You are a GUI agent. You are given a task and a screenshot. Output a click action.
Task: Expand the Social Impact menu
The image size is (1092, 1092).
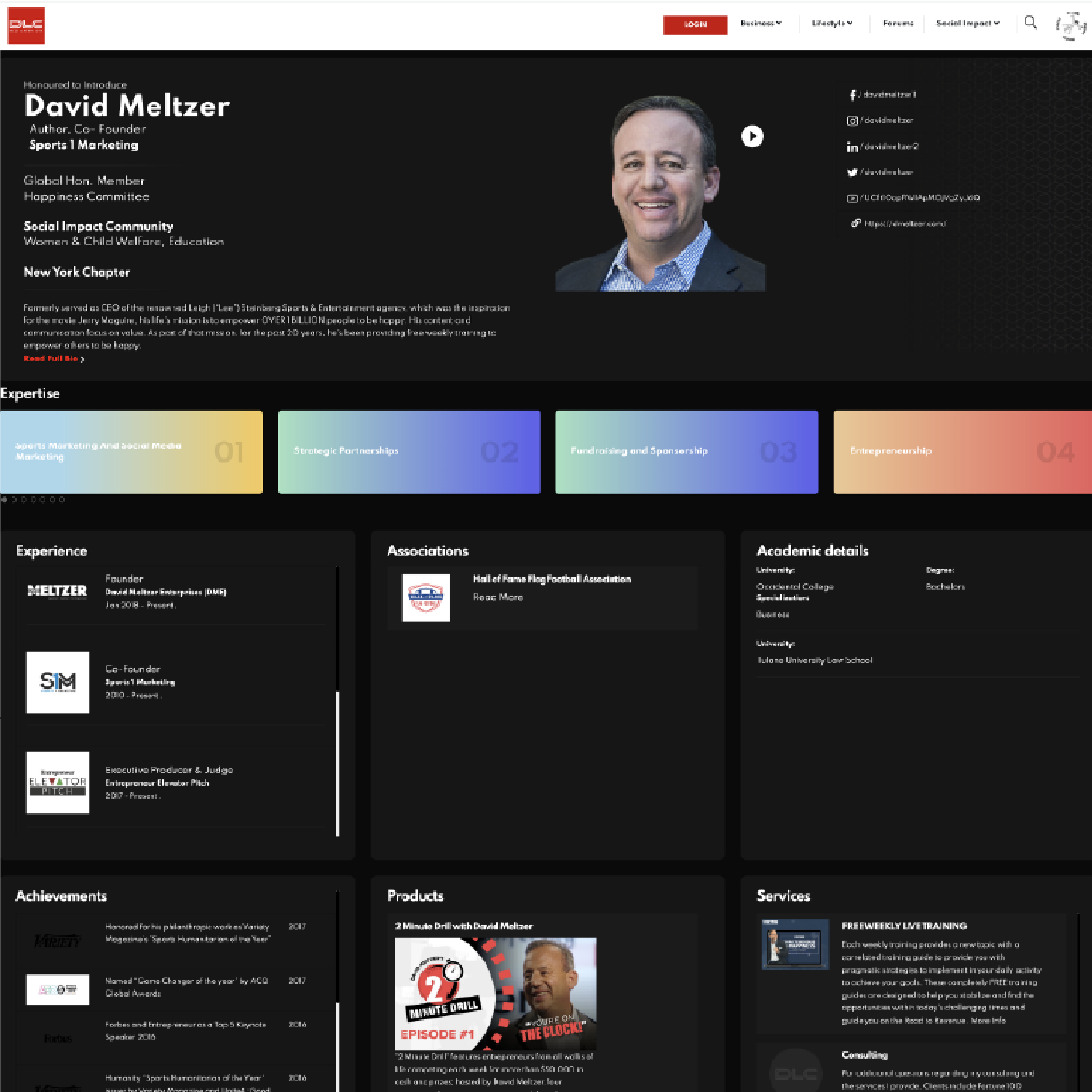pos(968,23)
